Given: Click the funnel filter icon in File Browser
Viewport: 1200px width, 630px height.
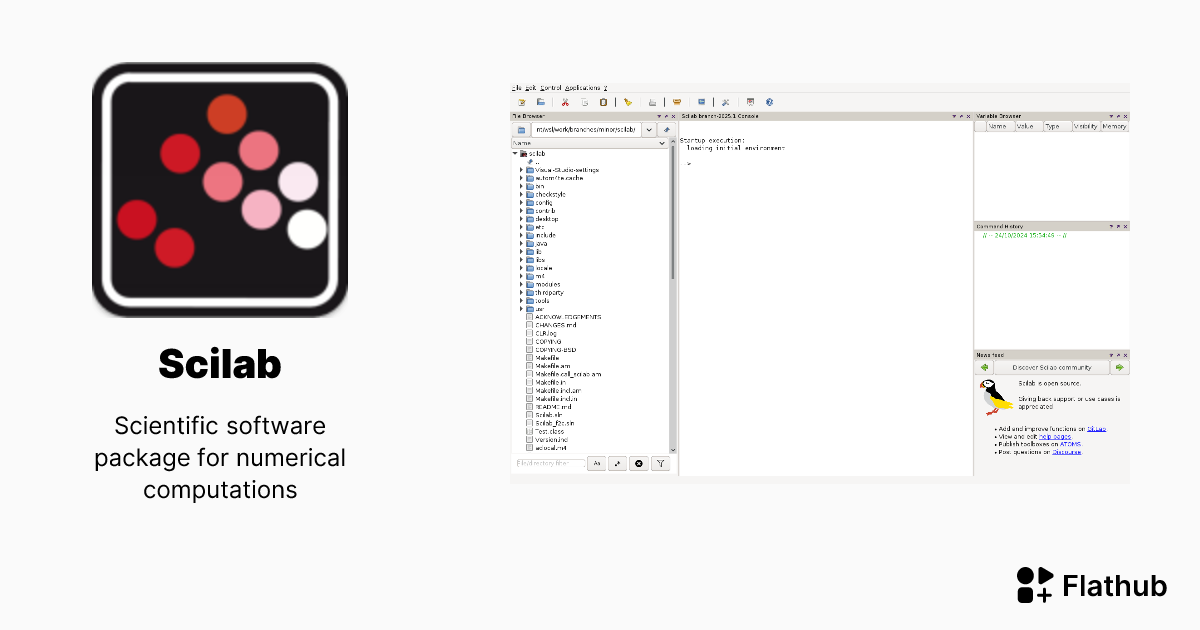Looking at the screenshot, I should [x=661, y=463].
